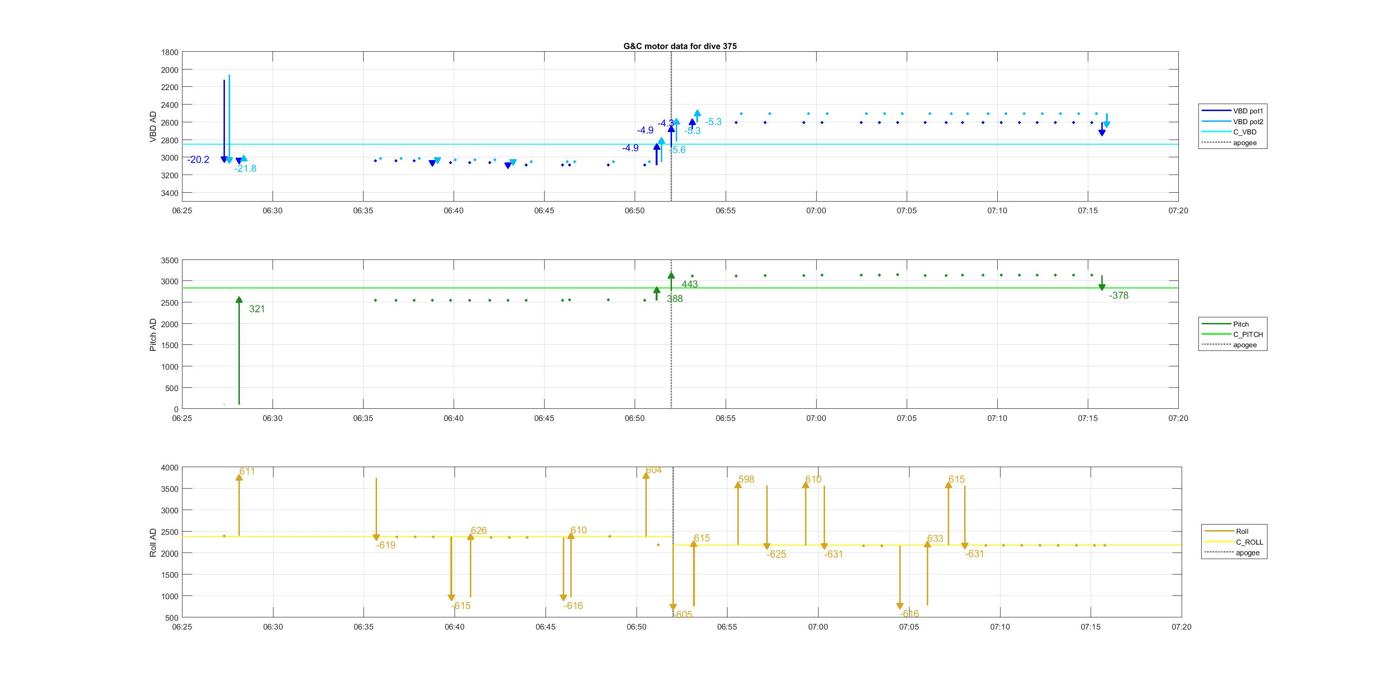Click the '611' roll data label
This screenshot has width=1400, height=693.
pyautogui.click(x=247, y=471)
